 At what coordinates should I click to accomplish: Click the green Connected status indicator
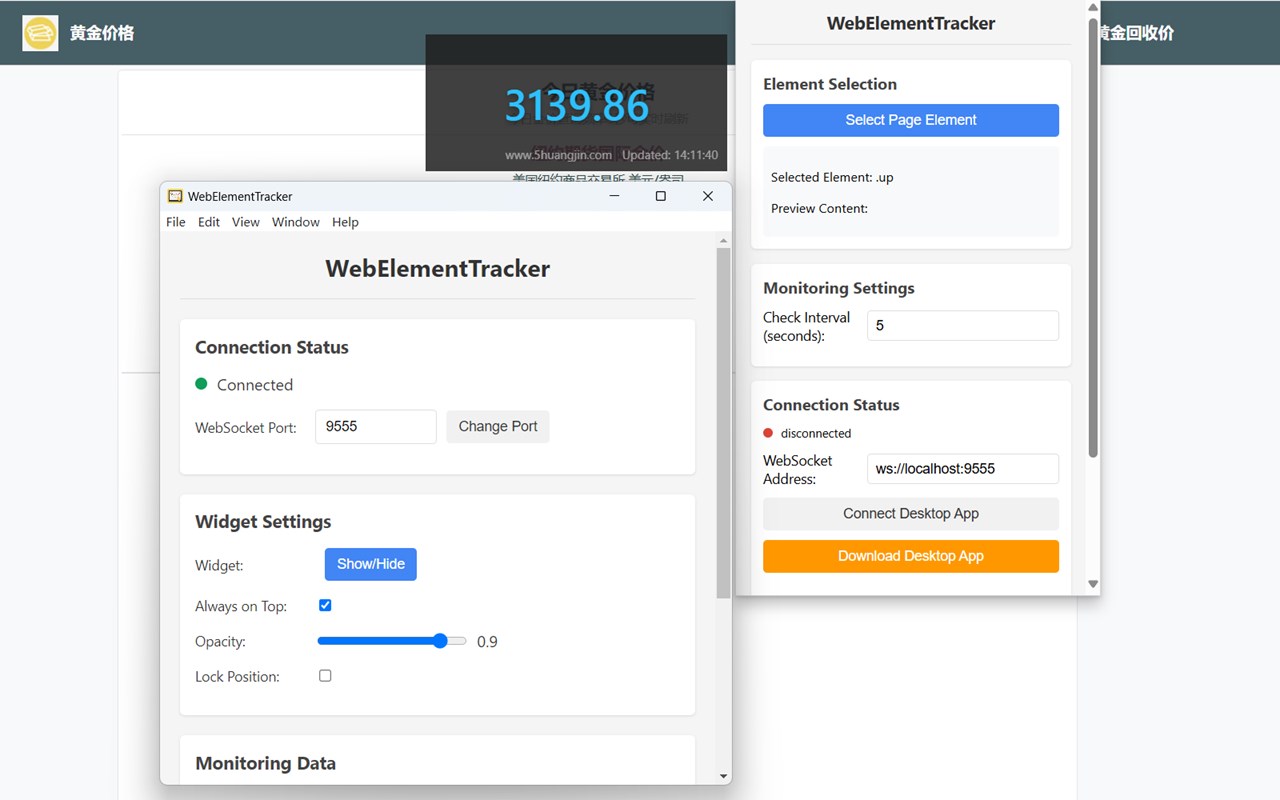pyautogui.click(x=201, y=384)
